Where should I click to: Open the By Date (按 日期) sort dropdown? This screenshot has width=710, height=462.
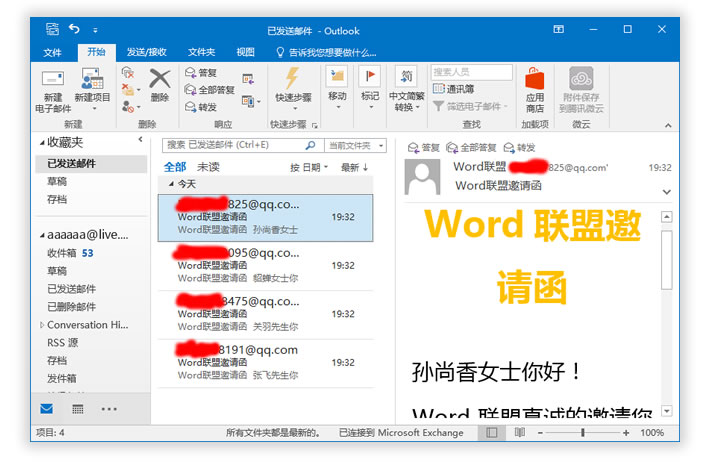click(309, 168)
